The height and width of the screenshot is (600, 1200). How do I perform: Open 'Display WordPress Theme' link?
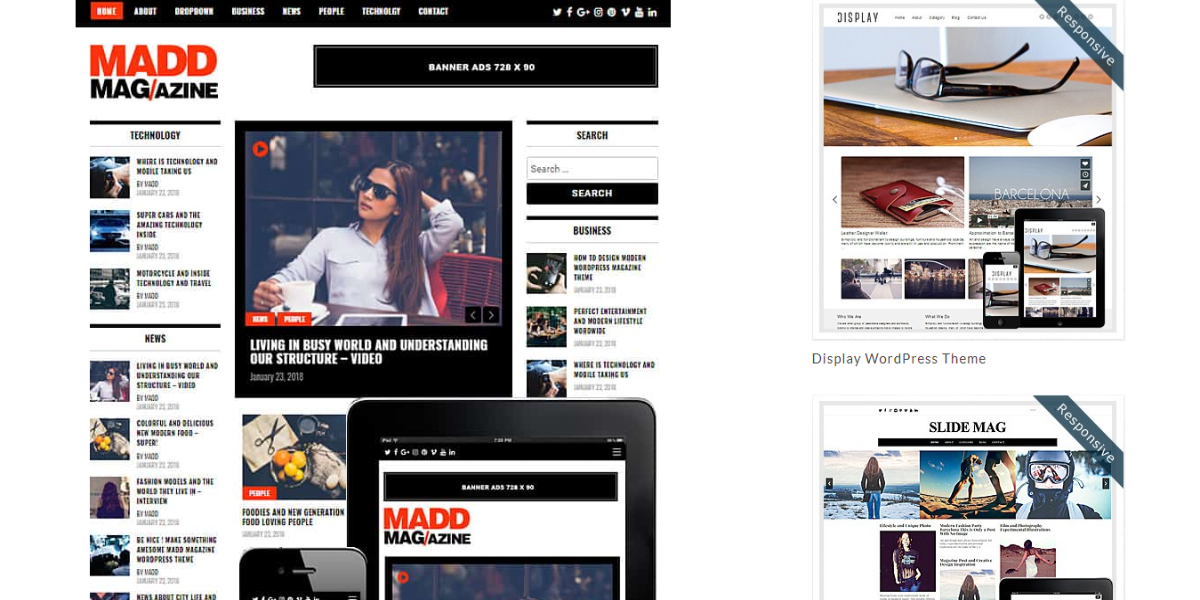pos(899,358)
